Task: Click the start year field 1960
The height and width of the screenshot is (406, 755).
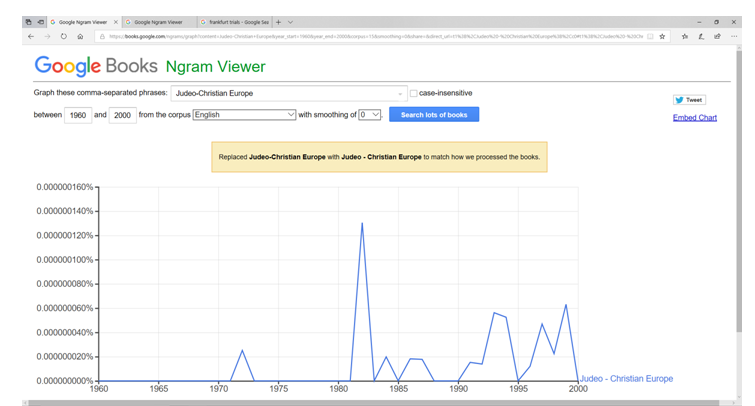Action: click(x=78, y=115)
